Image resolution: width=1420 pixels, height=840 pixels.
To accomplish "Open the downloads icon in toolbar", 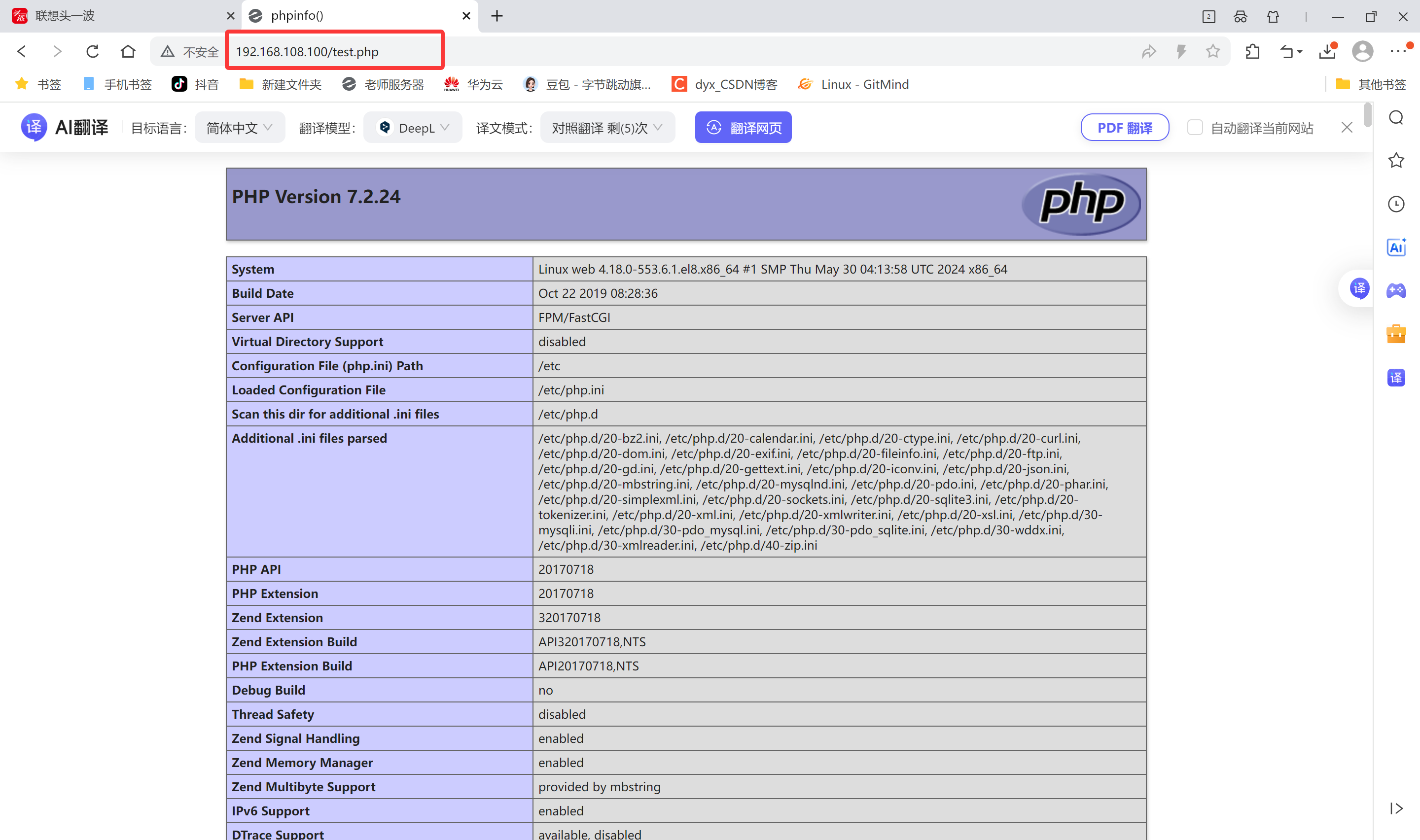I will (x=1327, y=51).
